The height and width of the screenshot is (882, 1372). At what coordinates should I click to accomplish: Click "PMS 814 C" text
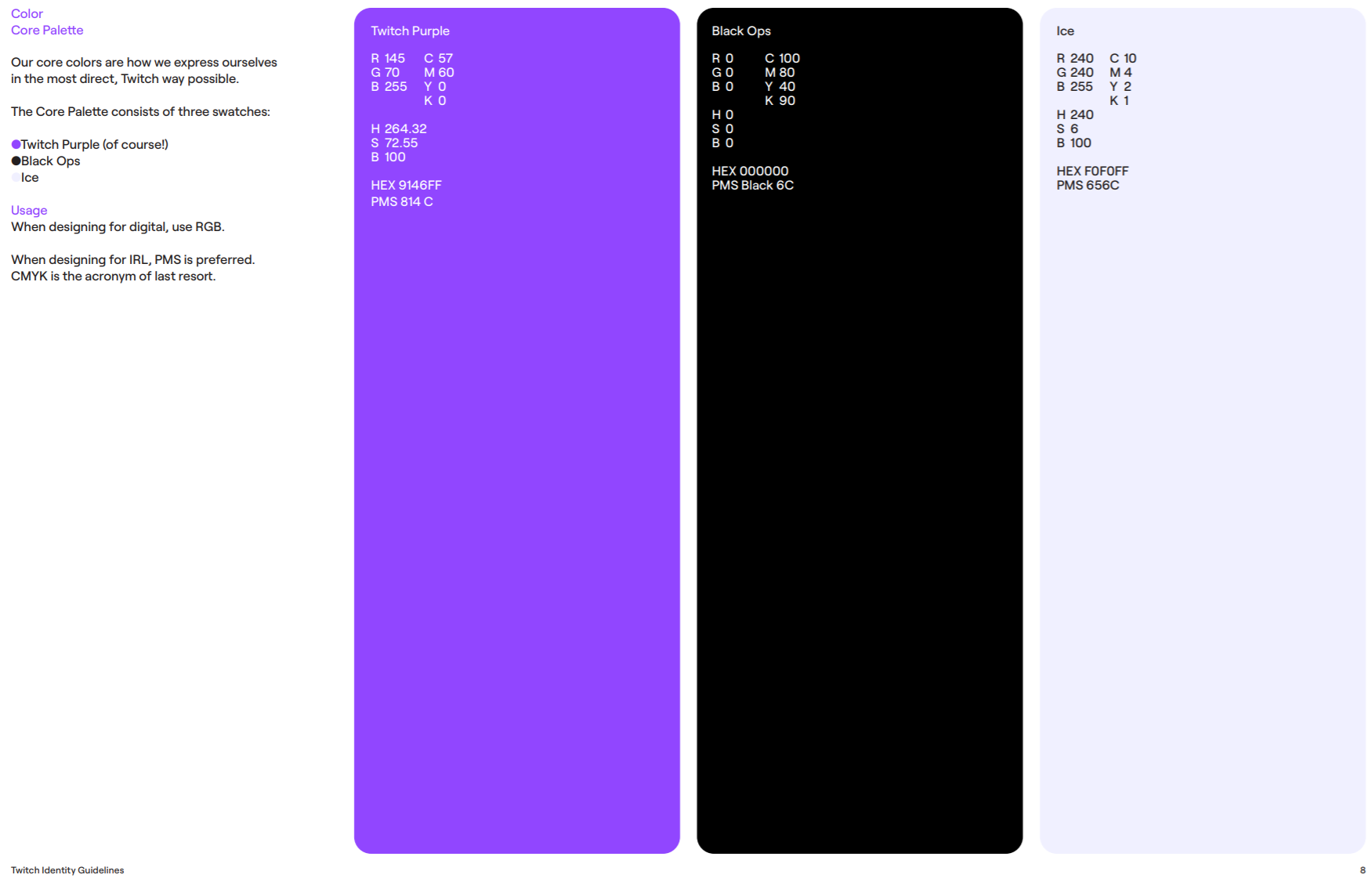[x=401, y=201]
